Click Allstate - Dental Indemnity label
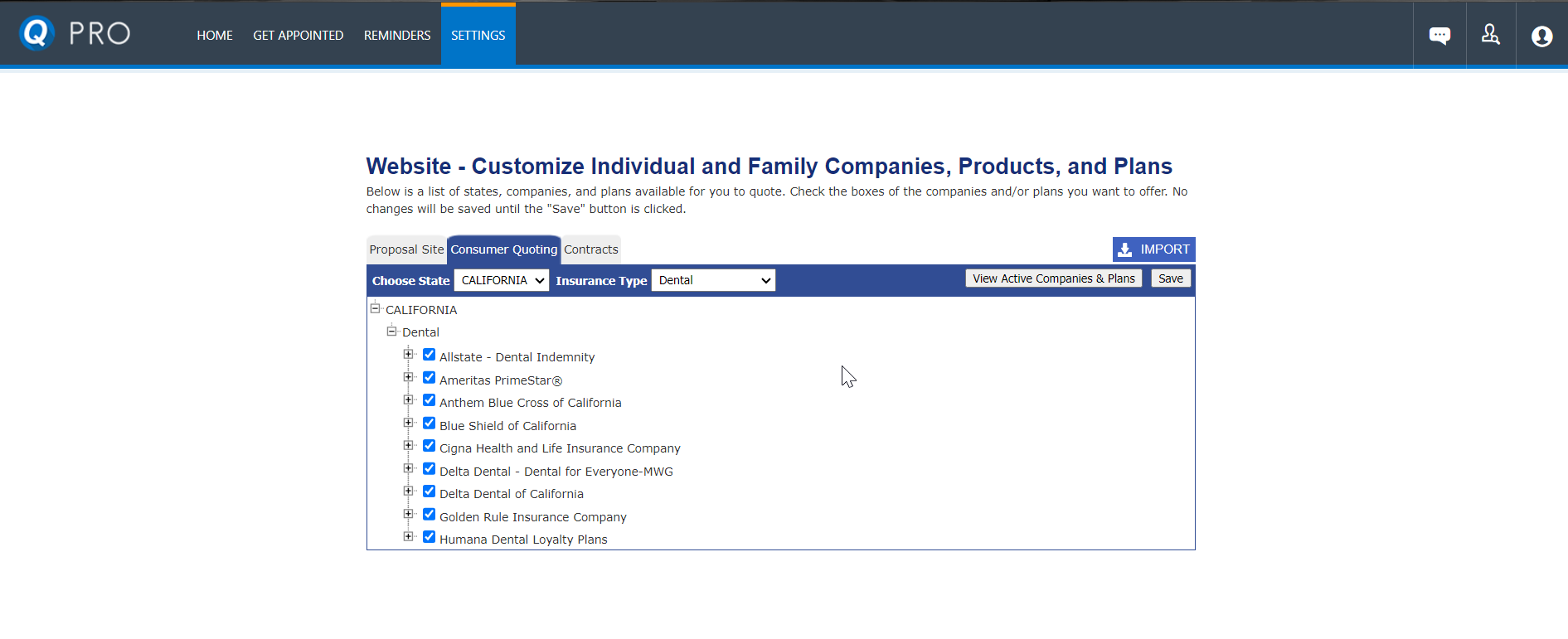The height and width of the screenshot is (639, 1568). (517, 357)
